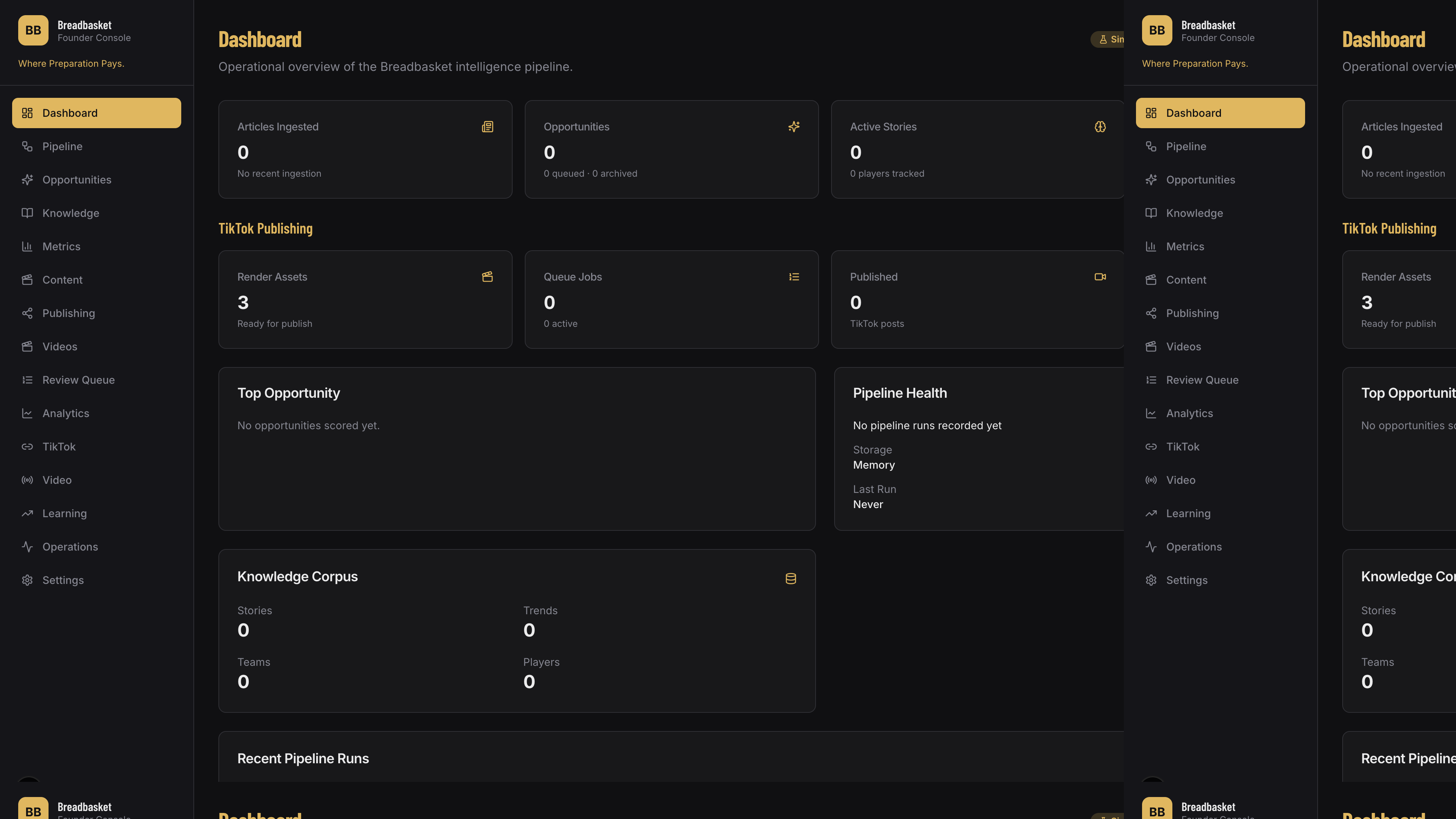Image resolution: width=1456 pixels, height=819 pixels.
Task: Open Publishing in the right-hand sidebar copy
Action: (1220, 313)
